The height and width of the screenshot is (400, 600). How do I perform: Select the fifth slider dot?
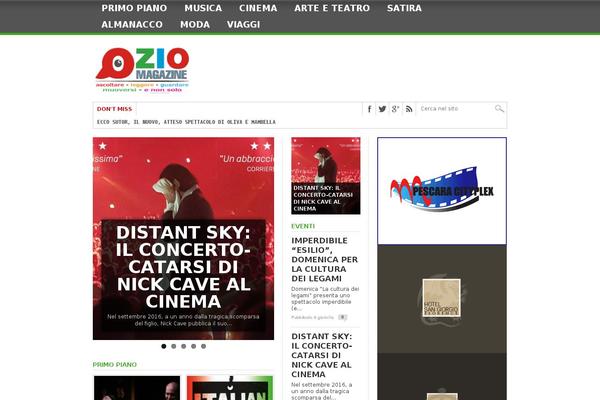pyautogui.click(x=204, y=346)
